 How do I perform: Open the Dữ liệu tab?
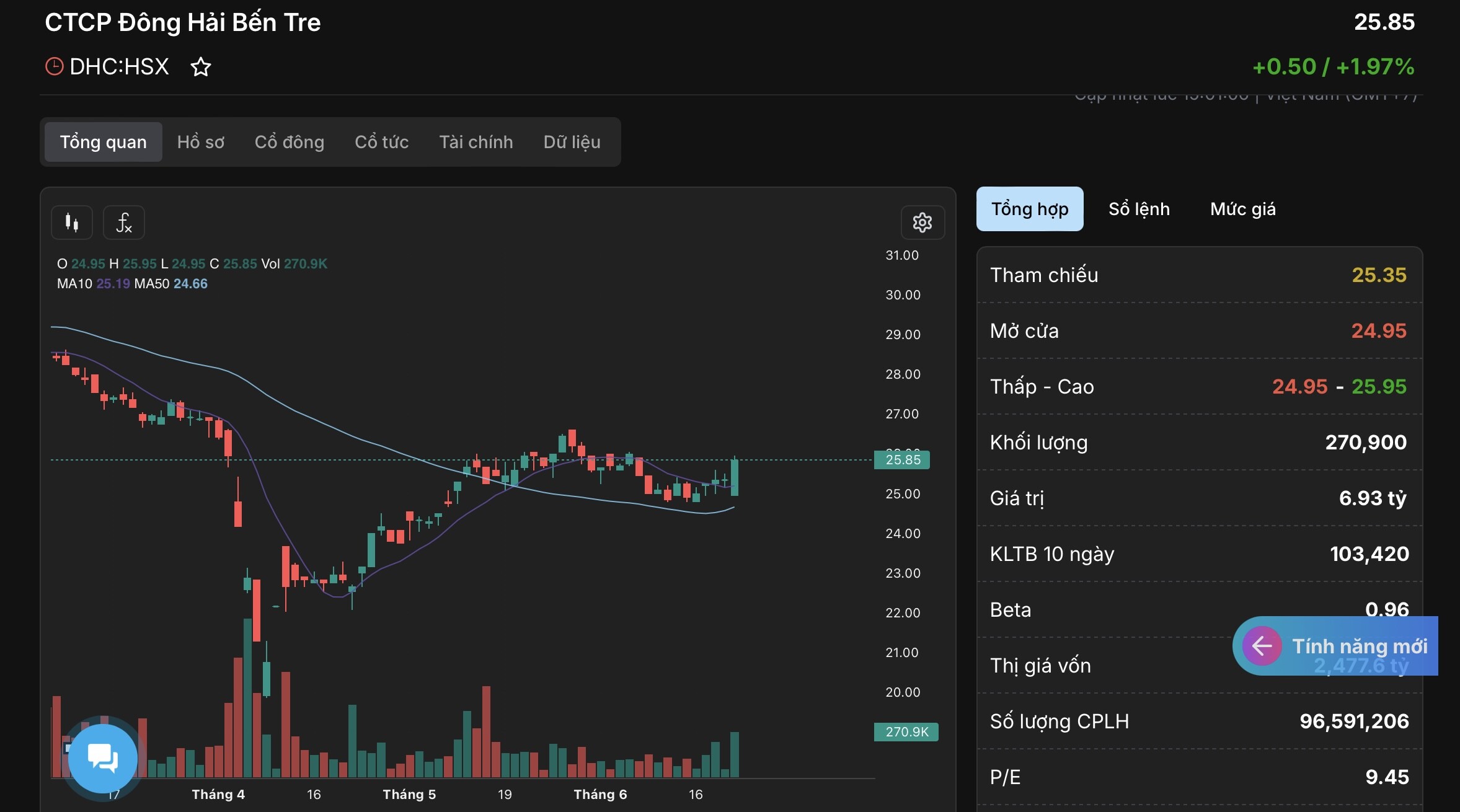coord(572,142)
